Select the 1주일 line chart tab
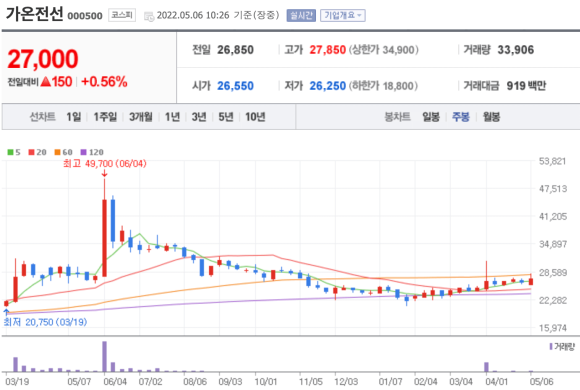The image size is (580, 390). tap(105, 117)
